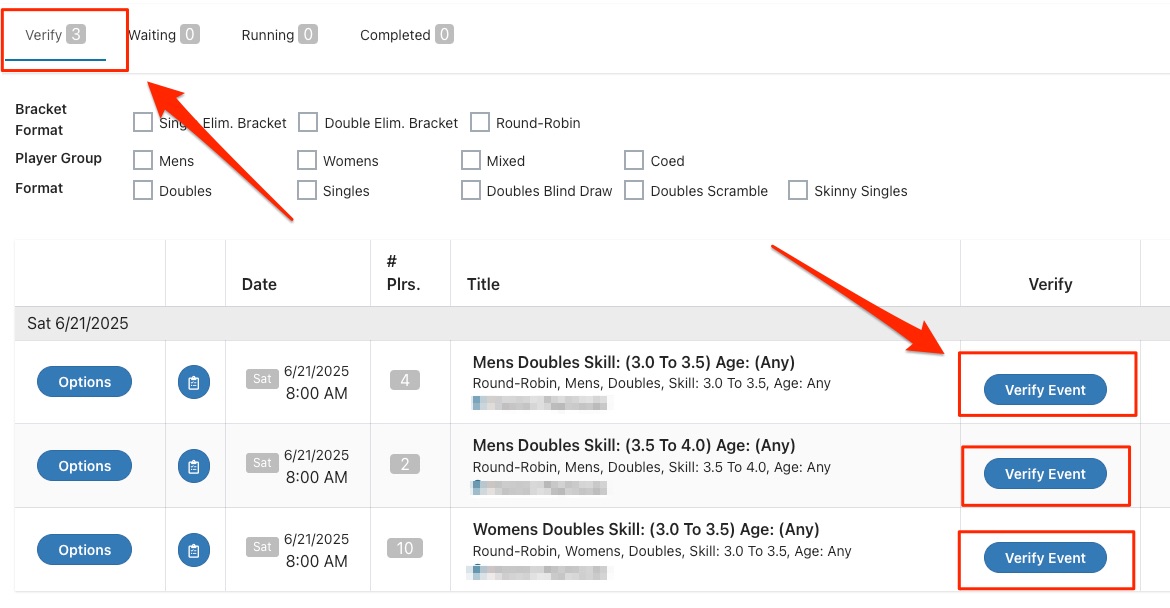Open the Completed tab
The height and width of the screenshot is (608, 1170).
click(x=406, y=35)
